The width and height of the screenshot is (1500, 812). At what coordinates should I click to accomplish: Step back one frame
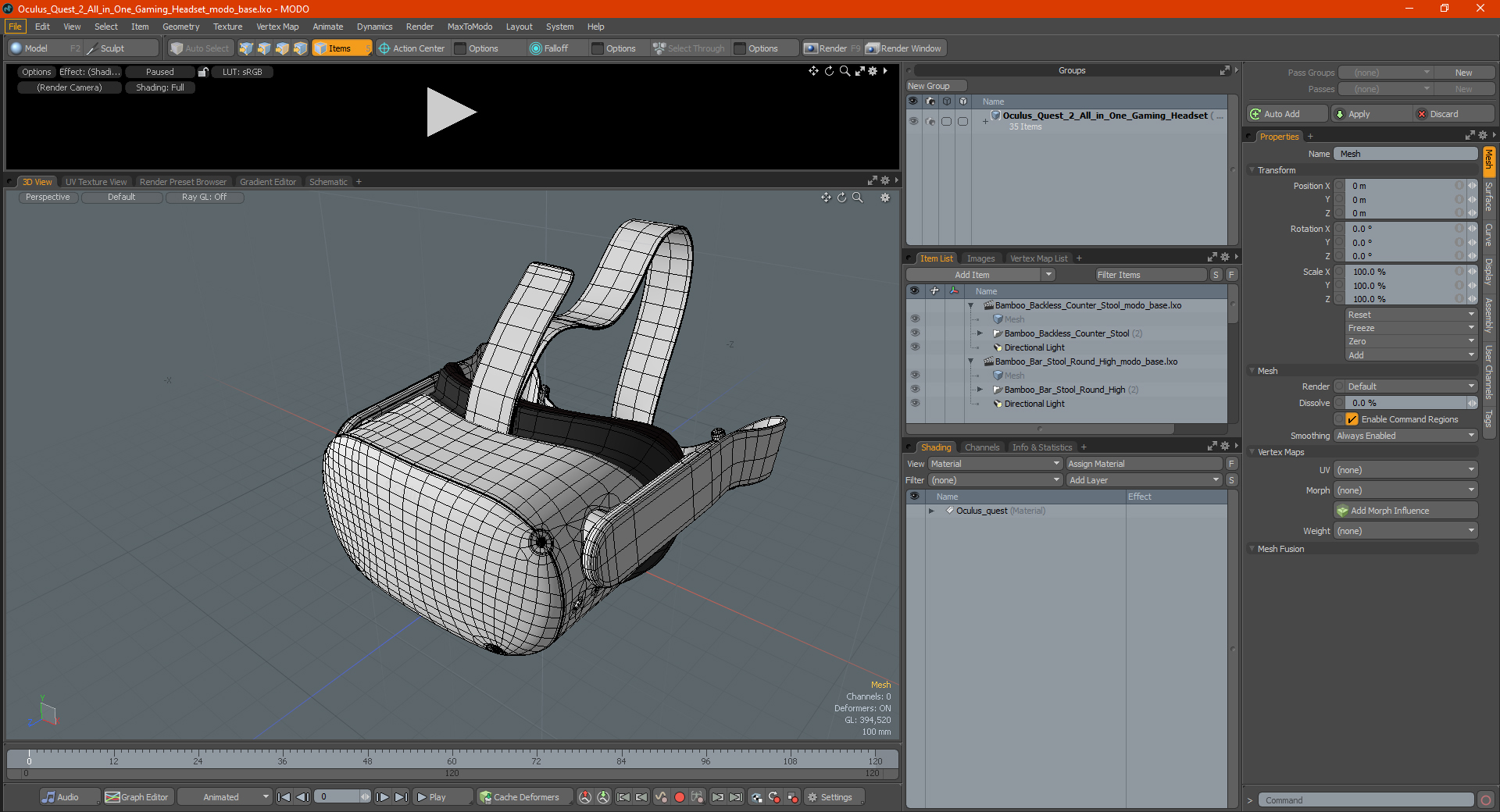pyautogui.click(x=303, y=797)
